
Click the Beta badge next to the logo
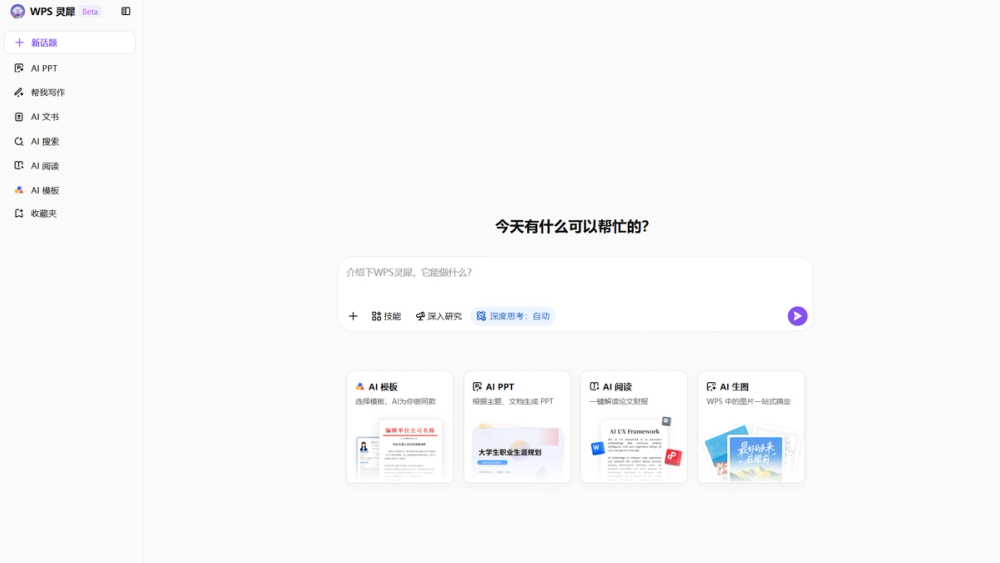click(x=90, y=11)
